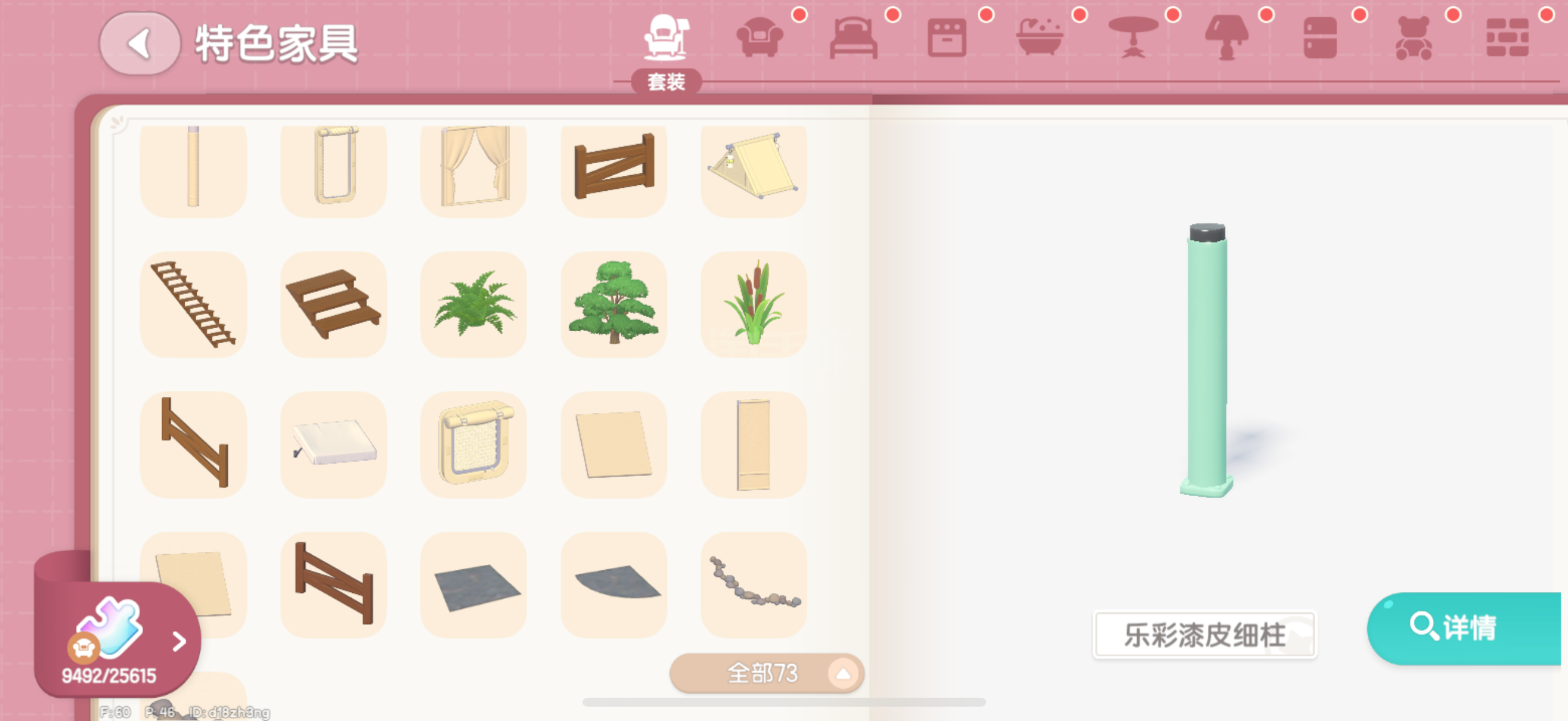Open the brick wall category
Screen dimensions: 1568x721
1507,38
